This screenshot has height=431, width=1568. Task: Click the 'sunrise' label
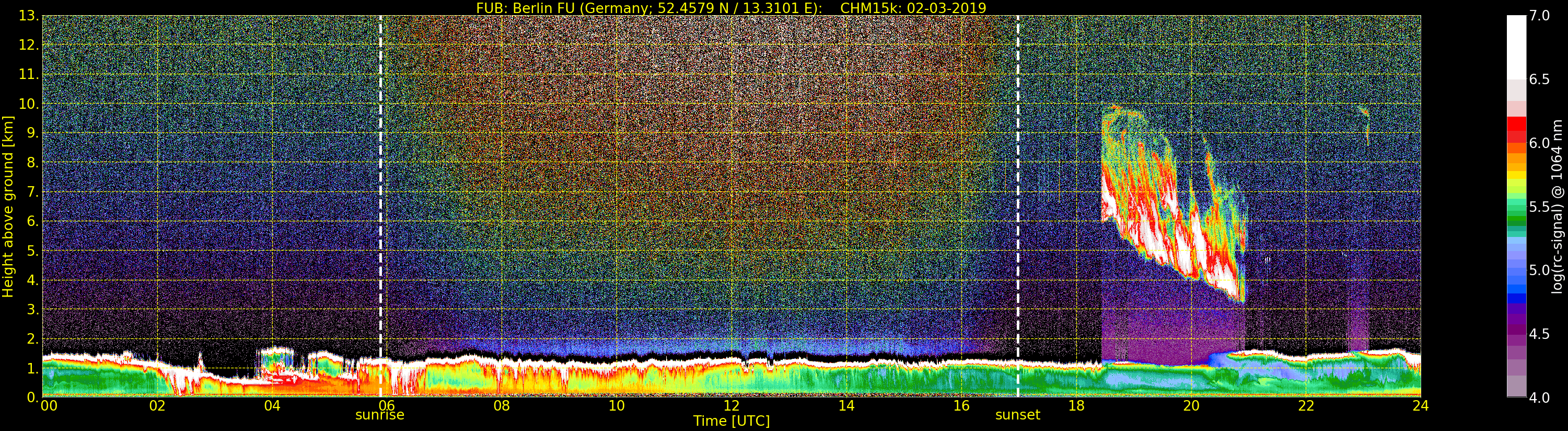tap(380, 415)
